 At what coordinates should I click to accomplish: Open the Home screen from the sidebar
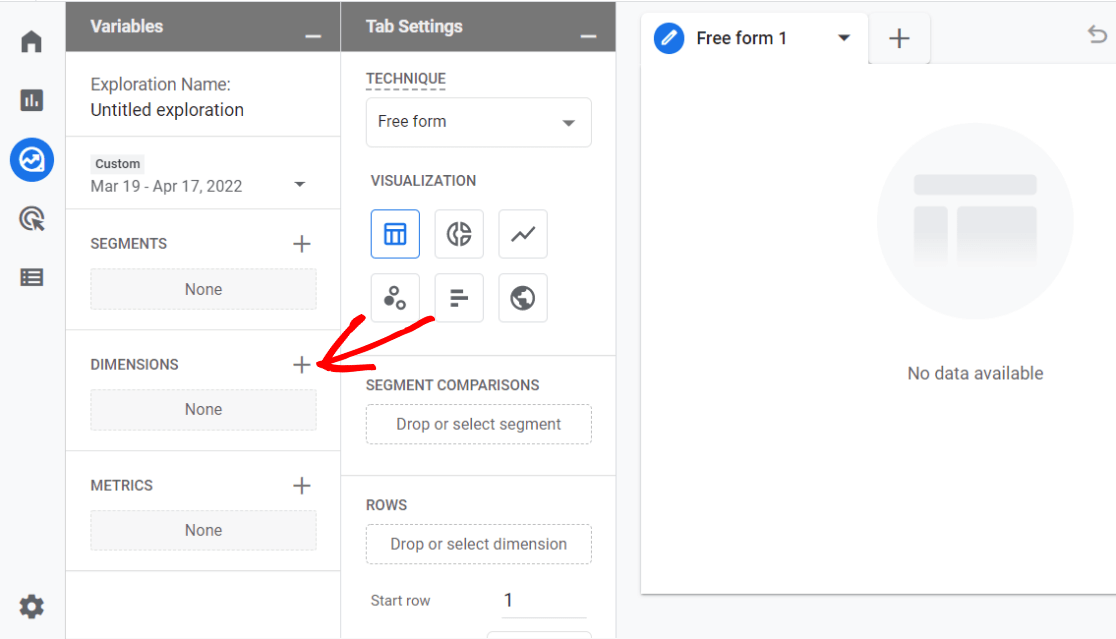click(x=31, y=41)
